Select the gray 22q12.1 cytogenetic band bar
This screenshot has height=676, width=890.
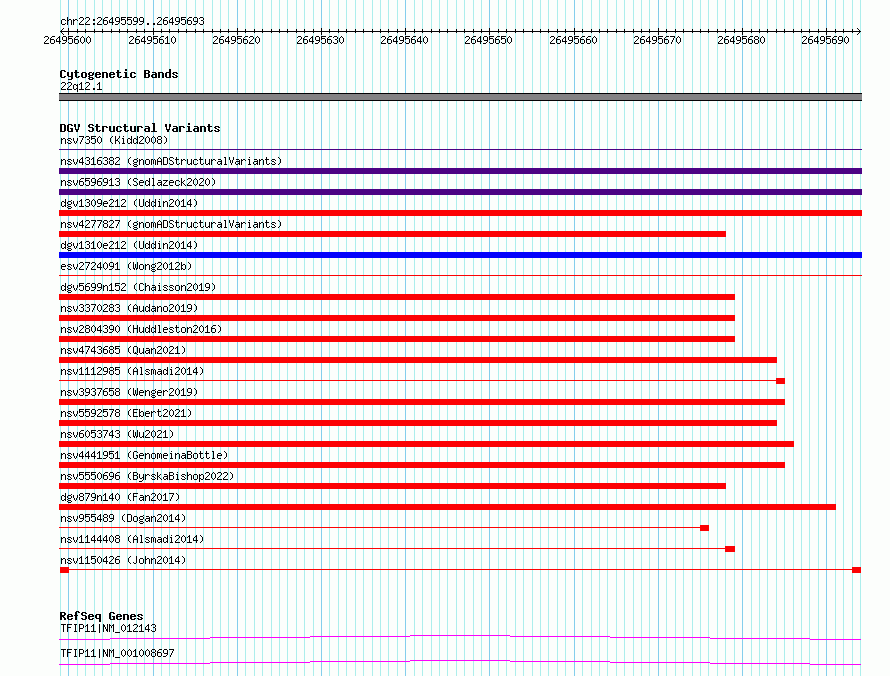coord(460,97)
